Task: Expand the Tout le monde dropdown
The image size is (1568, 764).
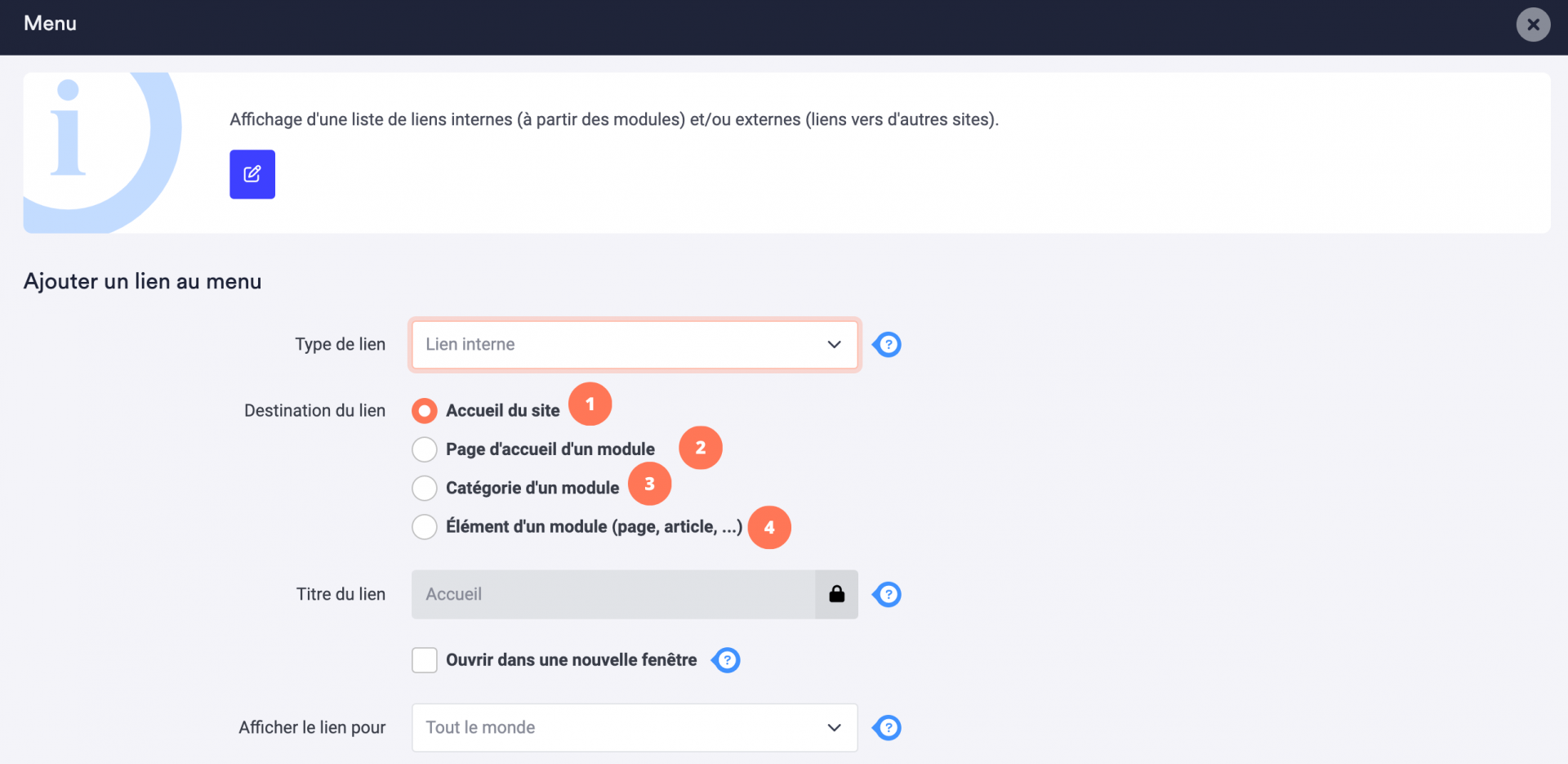Action: pos(635,727)
